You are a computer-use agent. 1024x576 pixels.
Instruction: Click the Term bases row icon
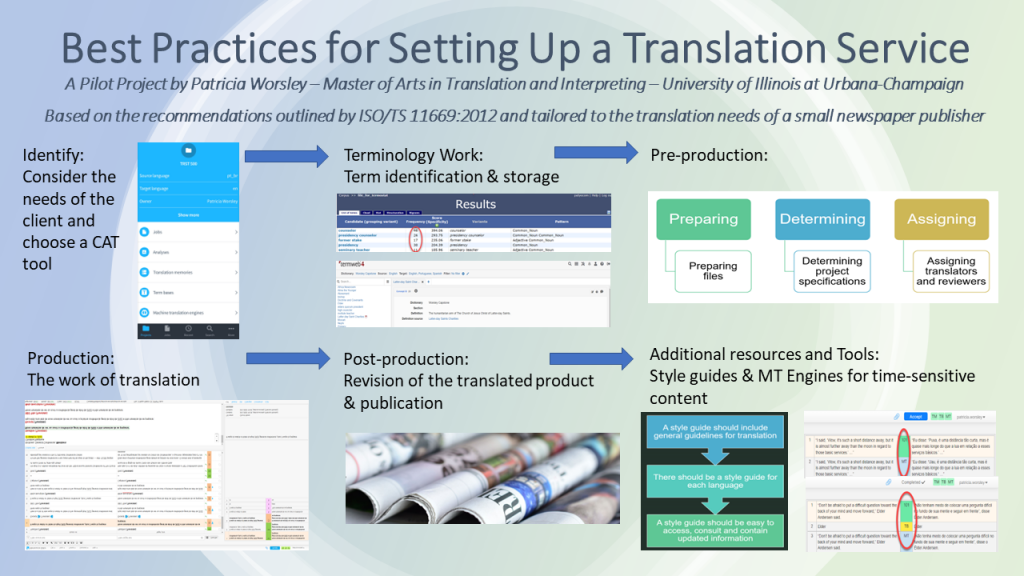click(144, 293)
